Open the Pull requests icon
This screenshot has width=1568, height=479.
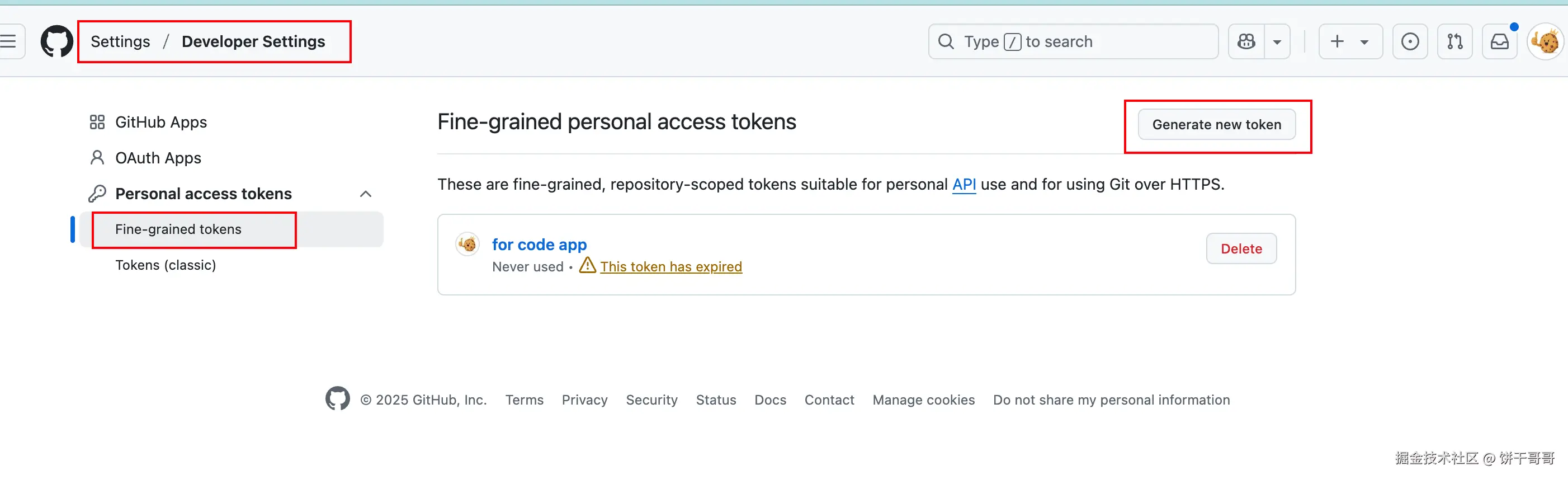[1455, 41]
